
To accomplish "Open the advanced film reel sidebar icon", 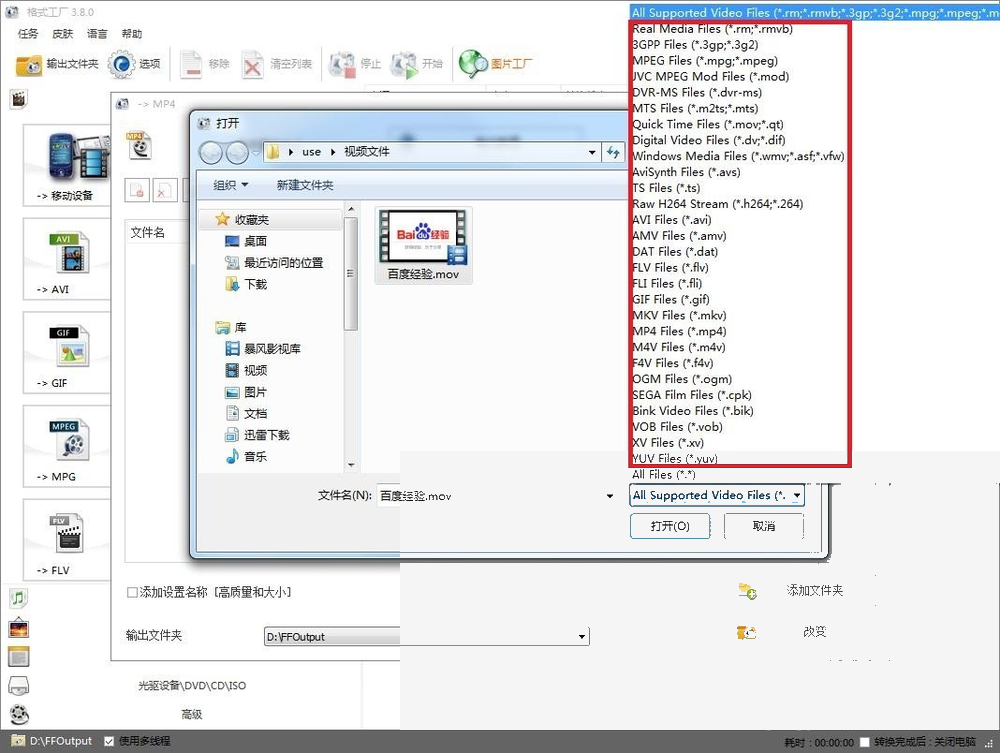I will [19, 714].
